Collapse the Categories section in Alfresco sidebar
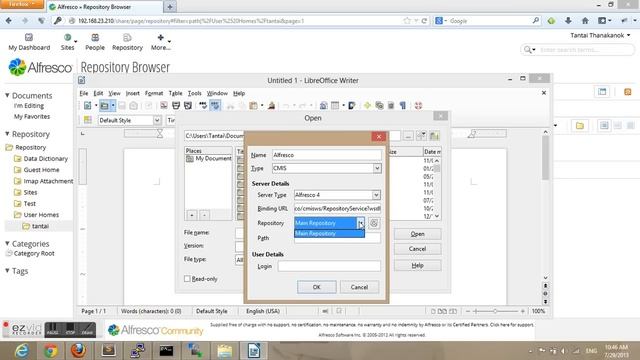The height and width of the screenshot is (360, 640). pyautogui.click(x=7, y=243)
